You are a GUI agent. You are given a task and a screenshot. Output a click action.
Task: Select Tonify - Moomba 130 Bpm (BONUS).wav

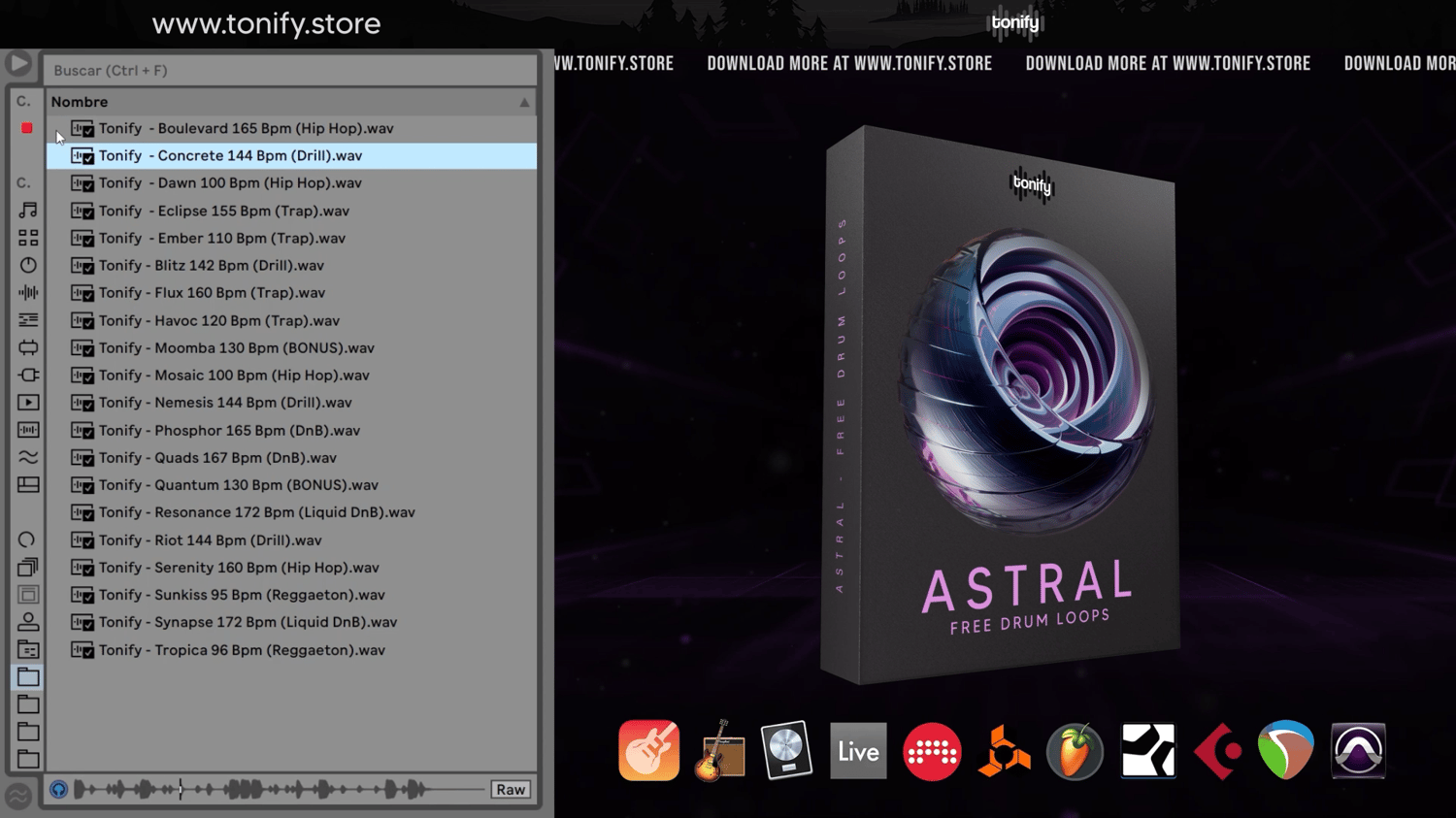291,347
